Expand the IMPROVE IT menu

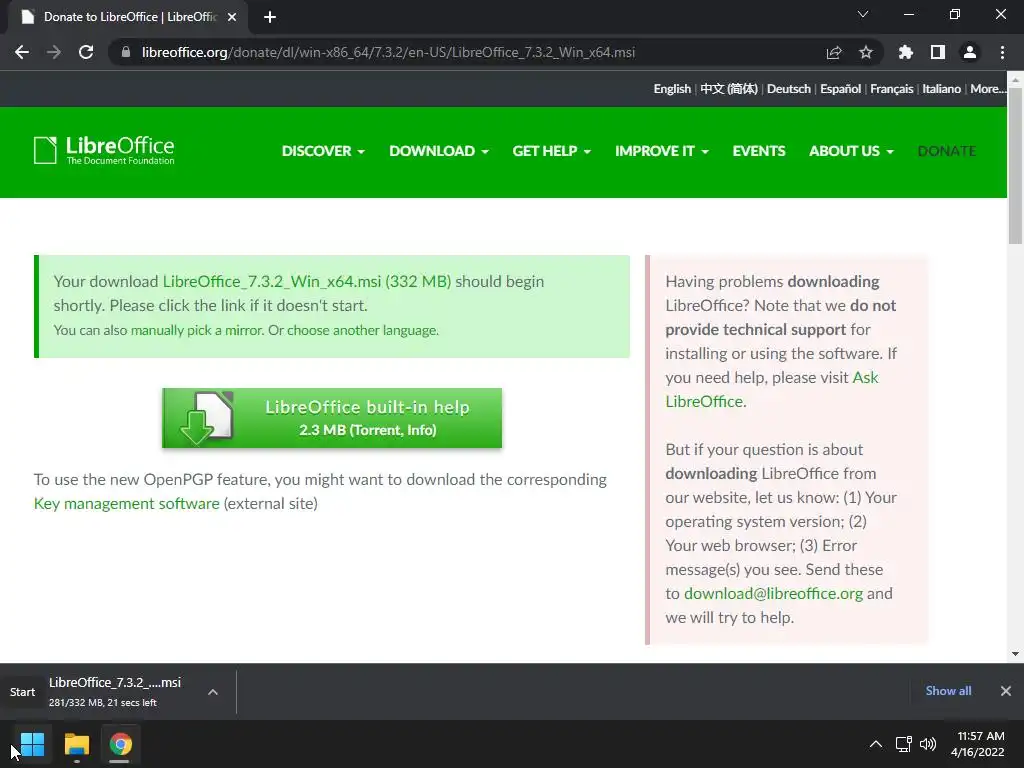(662, 151)
